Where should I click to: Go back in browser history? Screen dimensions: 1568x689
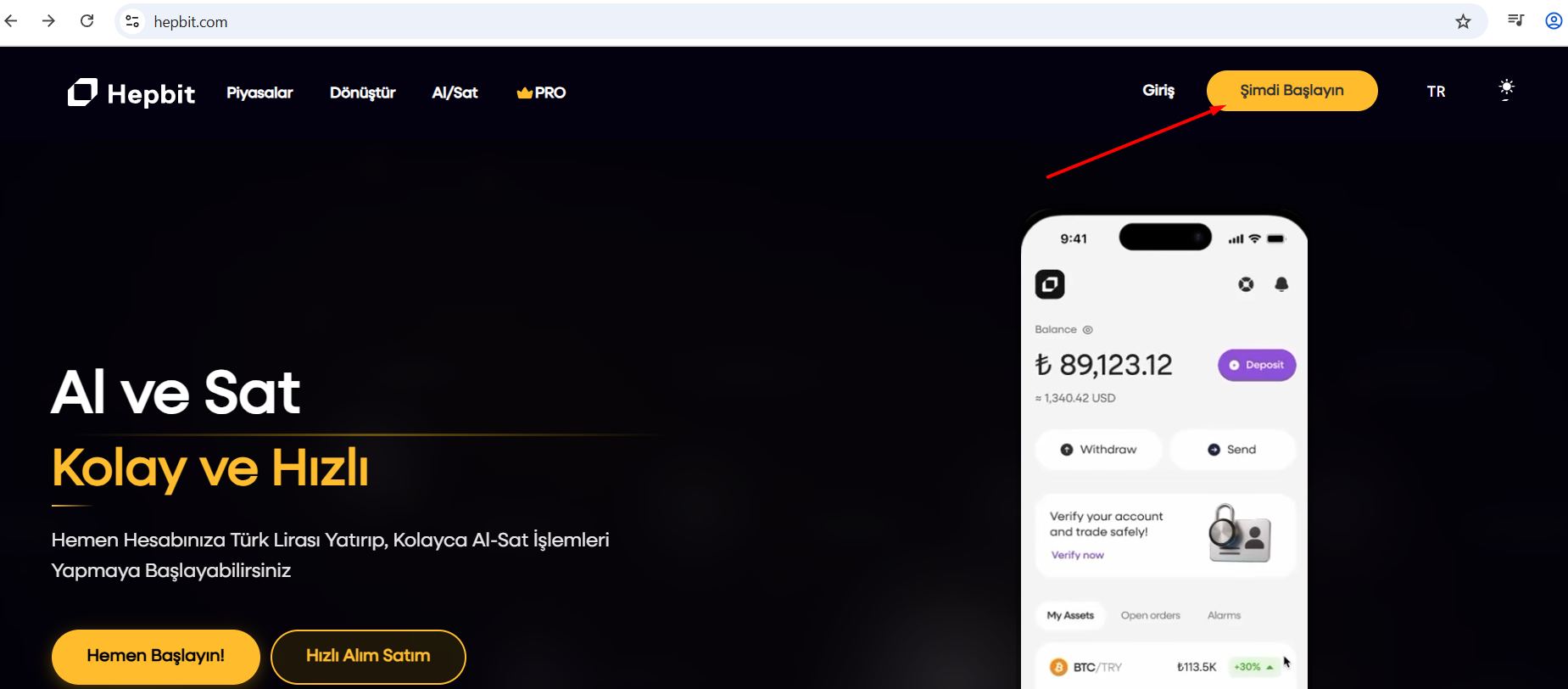click(x=11, y=21)
